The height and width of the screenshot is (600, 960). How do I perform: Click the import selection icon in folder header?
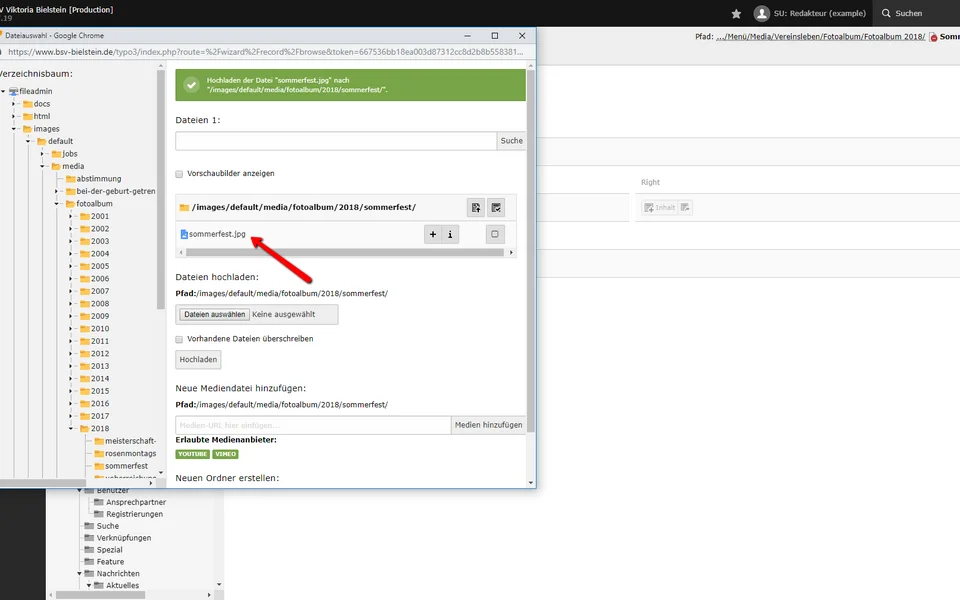[476, 207]
